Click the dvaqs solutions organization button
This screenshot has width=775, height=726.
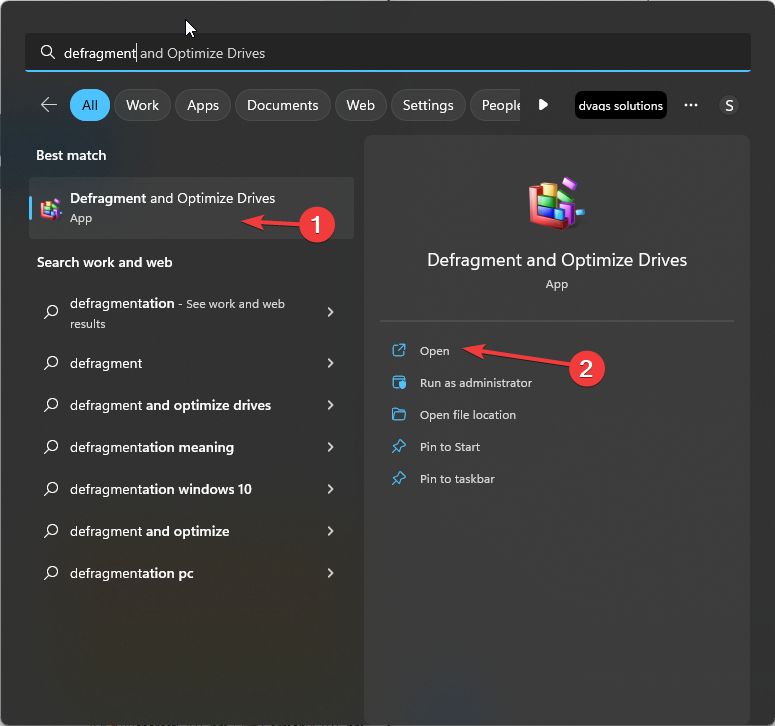point(620,105)
